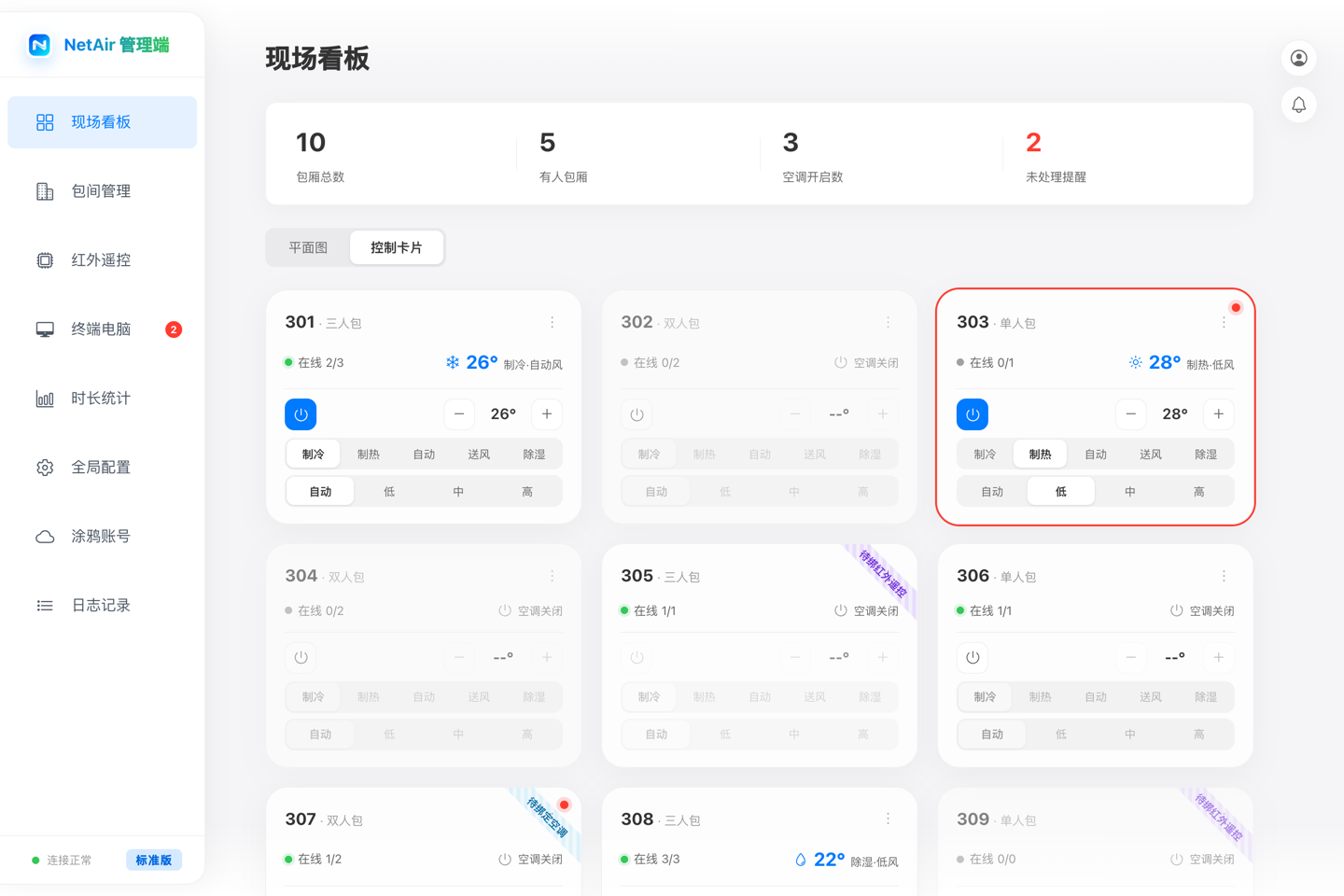The height and width of the screenshot is (896, 1344).
Task: Decrease temperature on room 303
Action: (x=1131, y=414)
